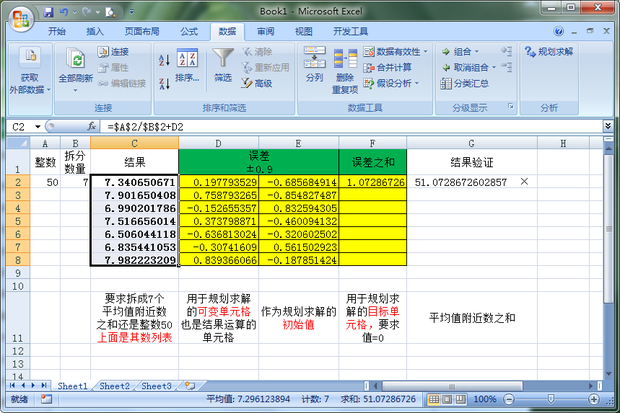The width and height of the screenshot is (620, 413).
Task: Open 开发工具 Developer tab
Action: coord(350,32)
